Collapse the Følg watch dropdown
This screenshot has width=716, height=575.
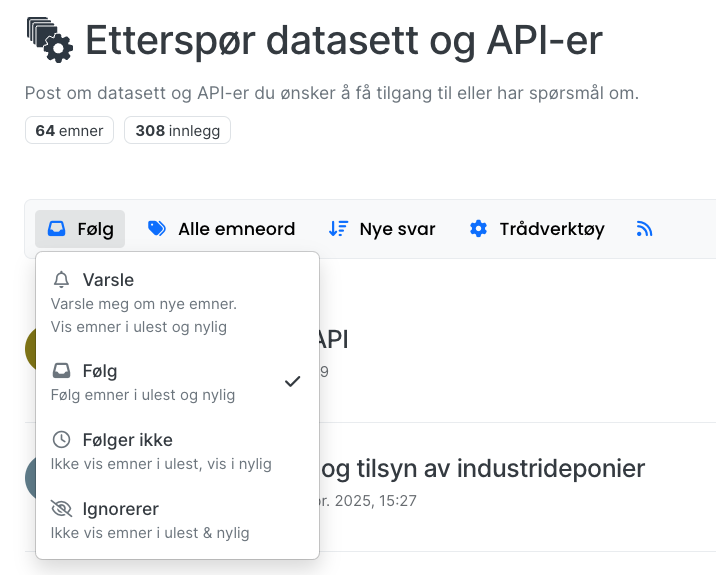click(80, 229)
